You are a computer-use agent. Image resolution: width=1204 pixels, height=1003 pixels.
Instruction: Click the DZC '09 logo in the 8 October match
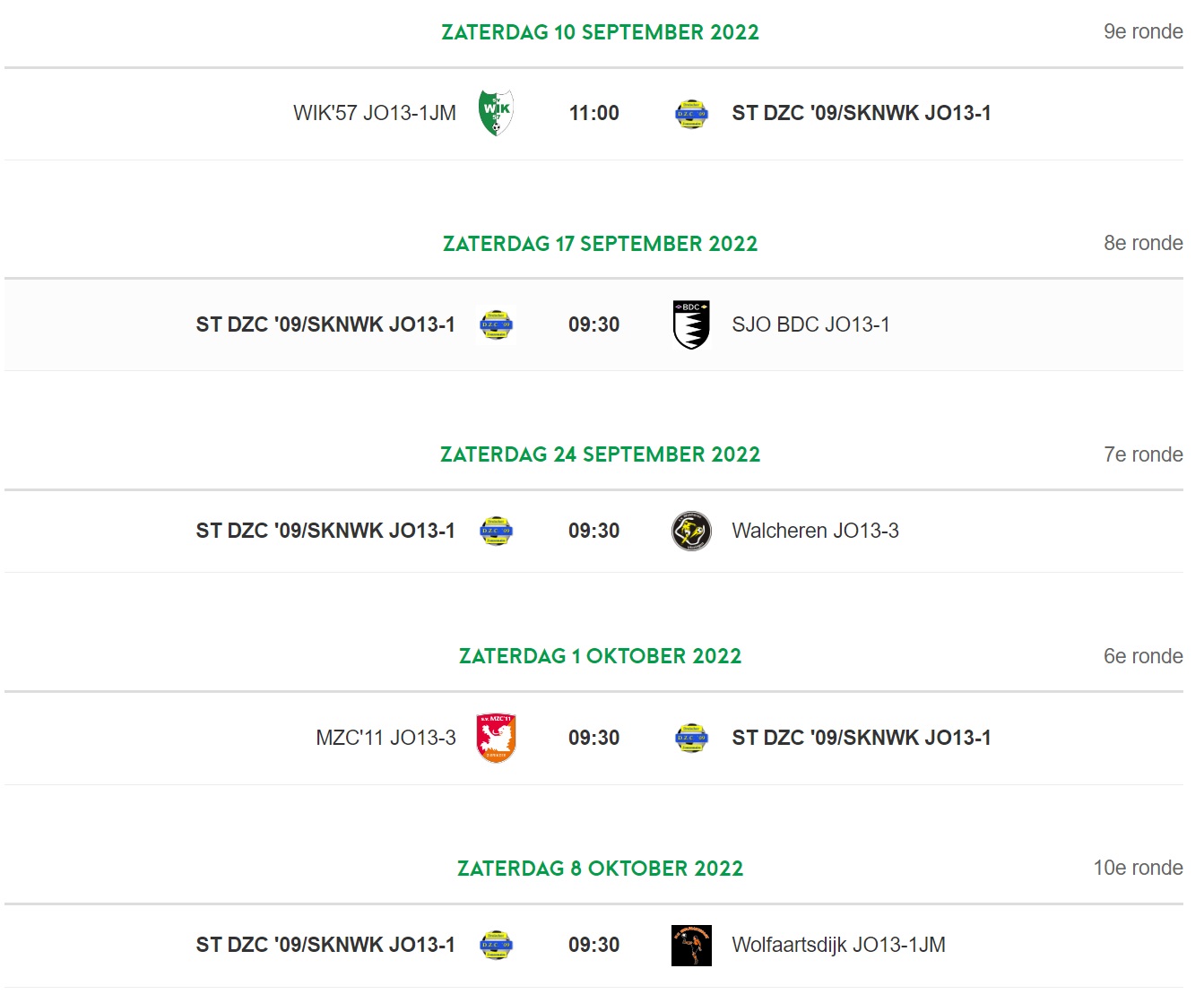tap(496, 945)
